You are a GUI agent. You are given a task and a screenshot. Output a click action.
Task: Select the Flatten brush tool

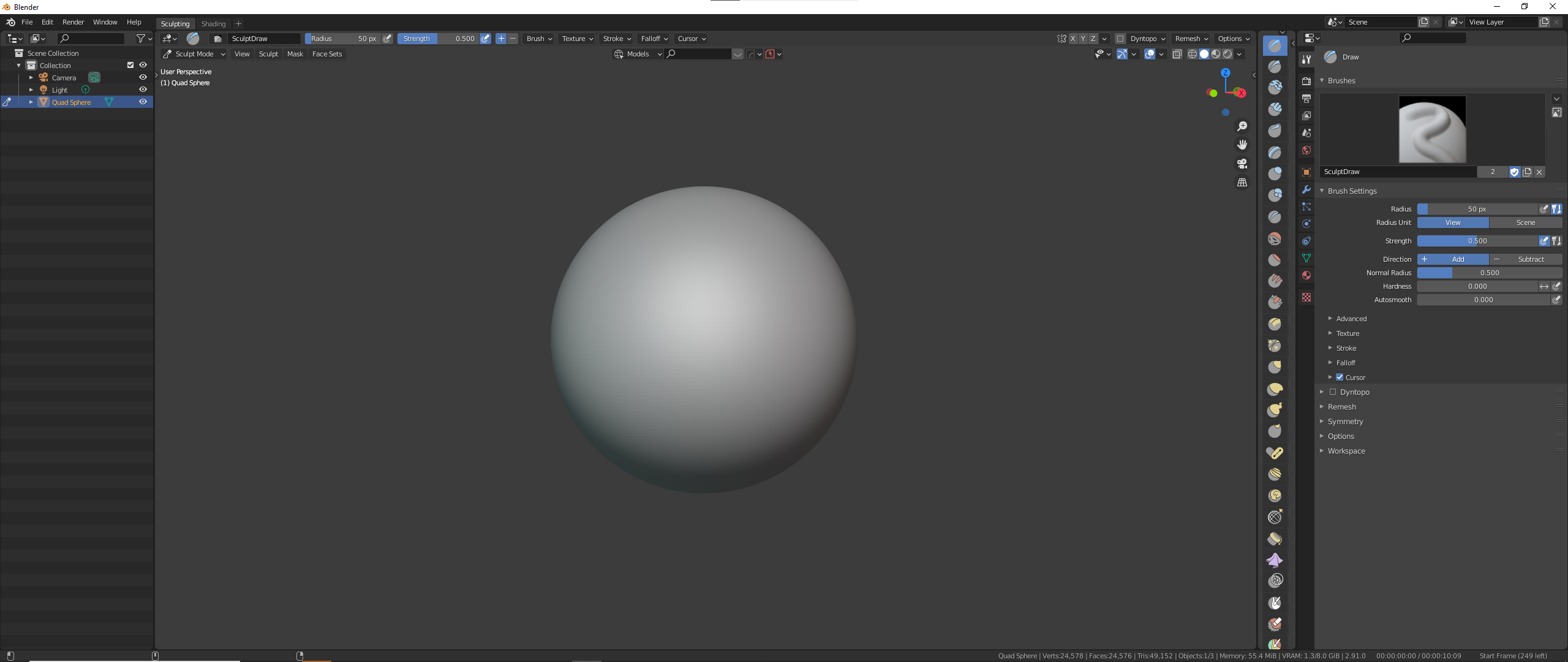coord(1275,260)
